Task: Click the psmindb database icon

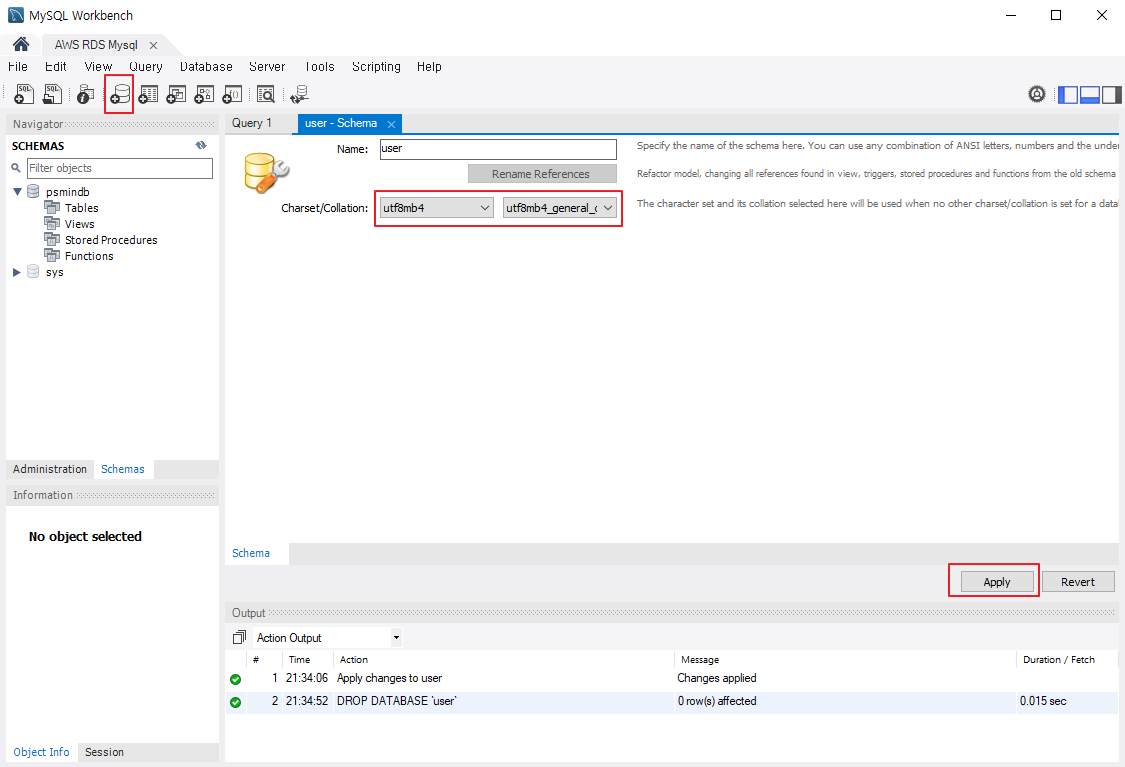Action: (33, 192)
